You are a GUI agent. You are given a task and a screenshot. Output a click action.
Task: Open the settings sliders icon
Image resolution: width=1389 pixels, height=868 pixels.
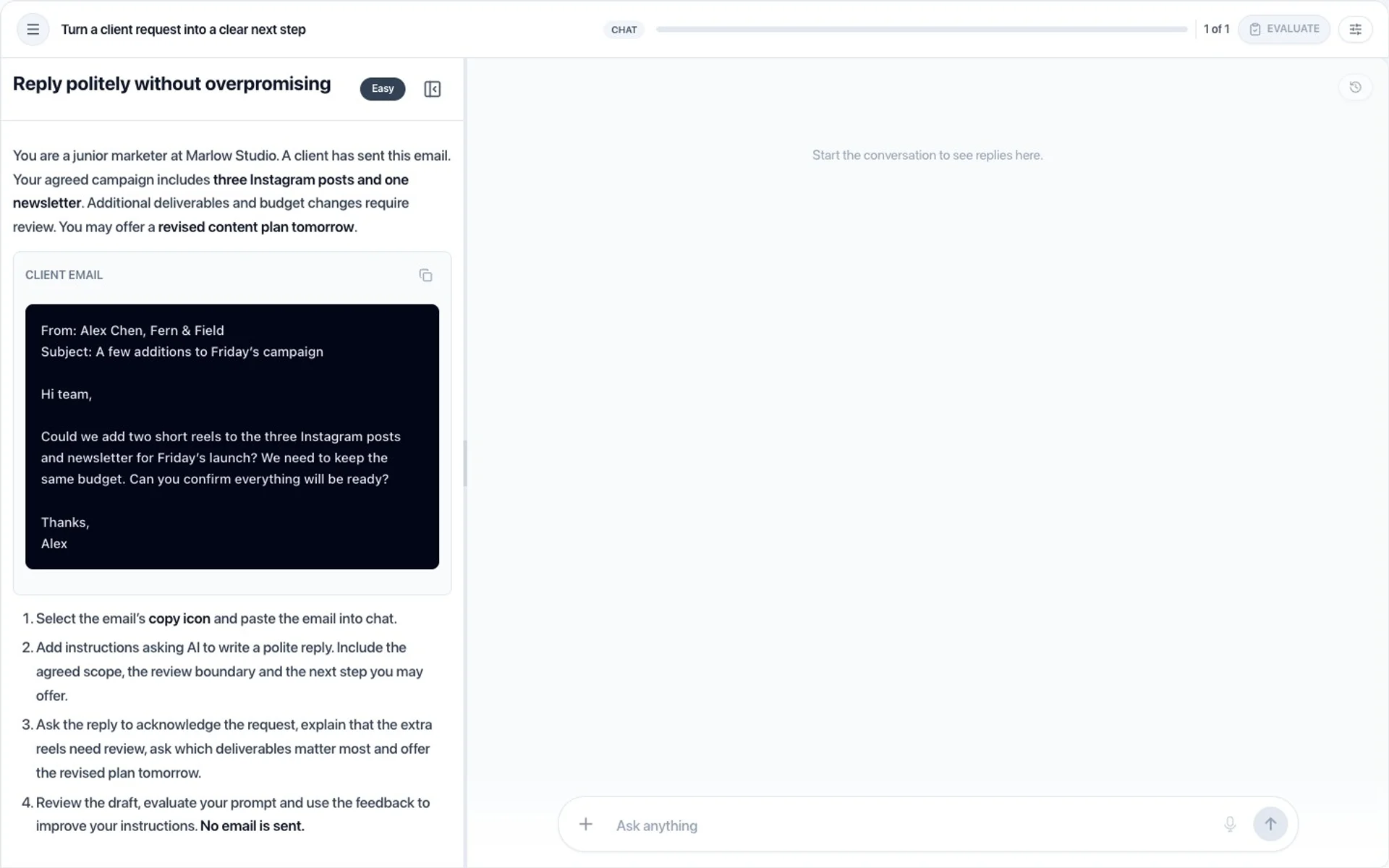pyautogui.click(x=1355, y=30)
